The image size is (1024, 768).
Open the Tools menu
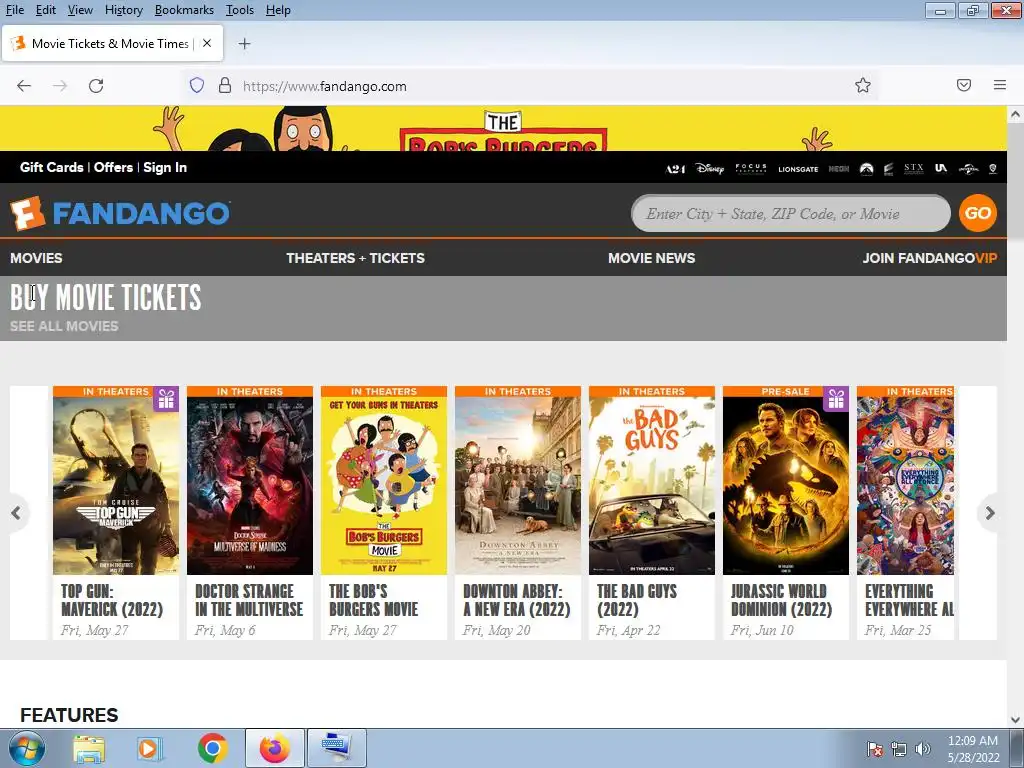tap(240, 10)
